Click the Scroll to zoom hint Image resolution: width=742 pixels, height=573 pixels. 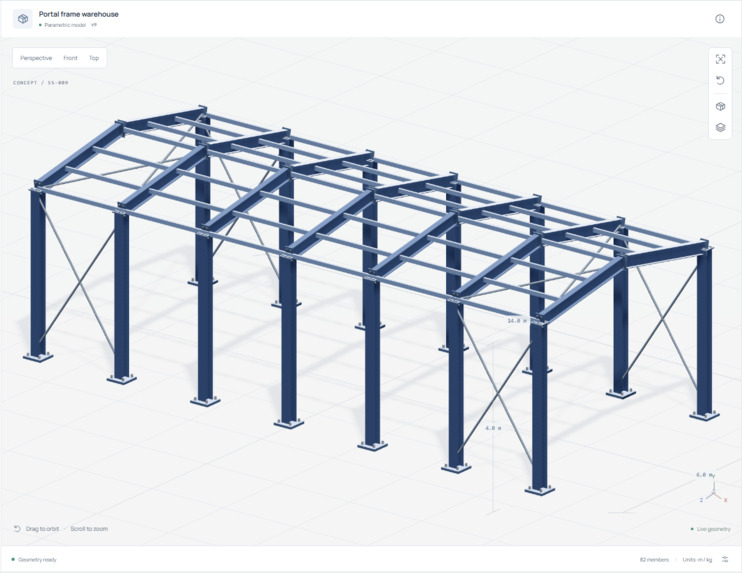[x=89, y=529]
